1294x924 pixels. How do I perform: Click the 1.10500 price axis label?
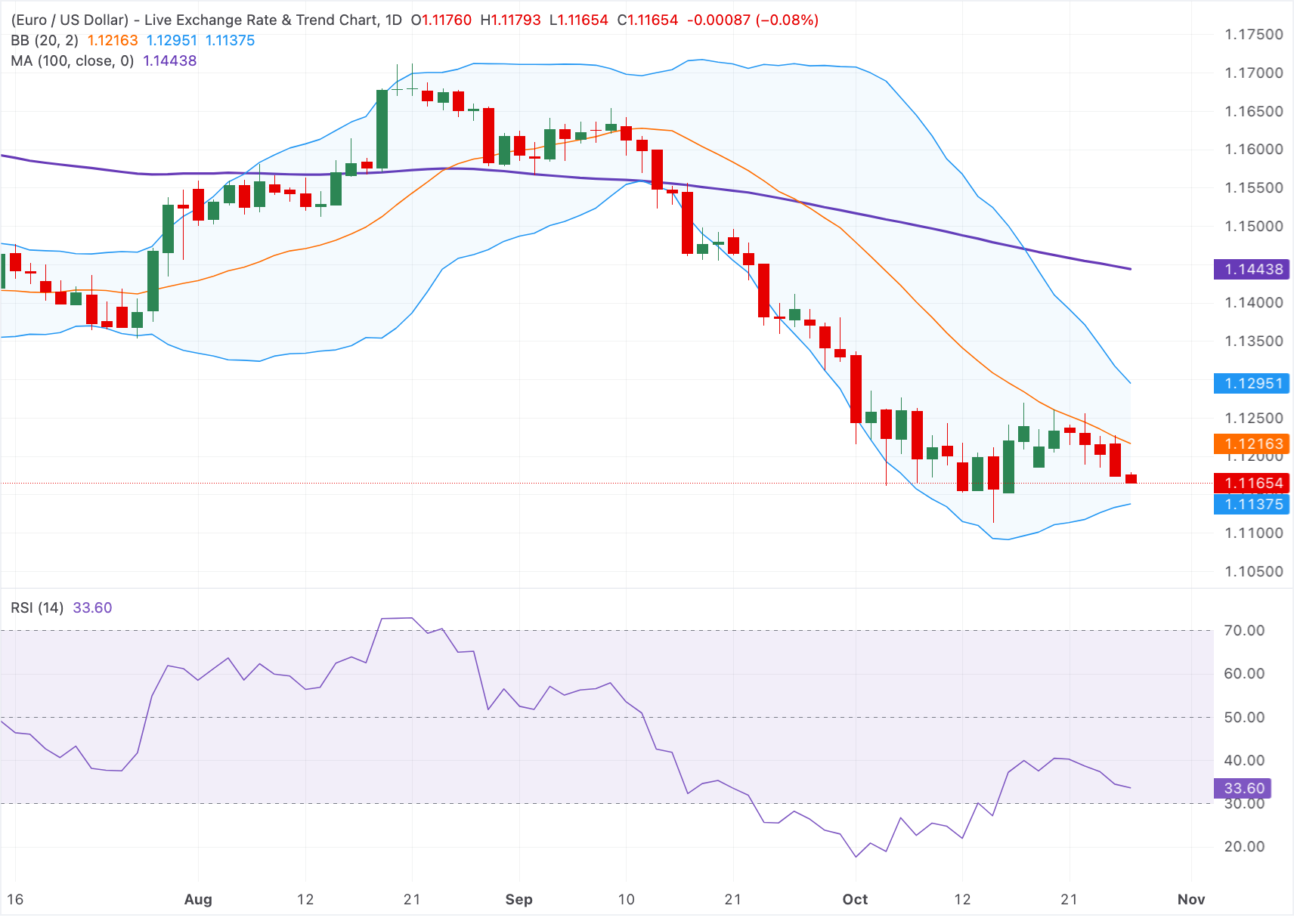coord(1254,572)
